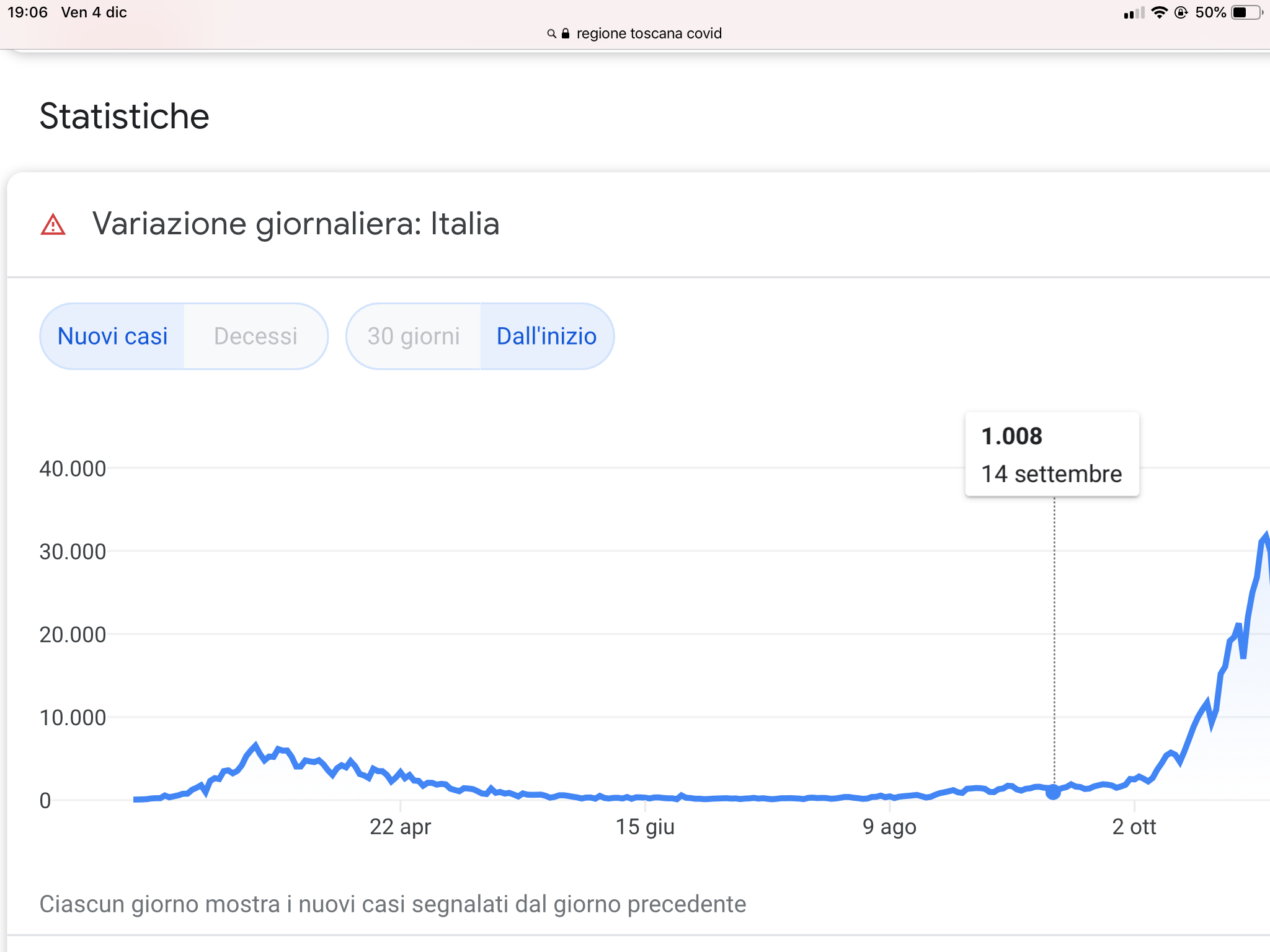Click the 1.008 tooltip box
The height and width of the screenshot is (952, 1270).
pos(1052,454)
